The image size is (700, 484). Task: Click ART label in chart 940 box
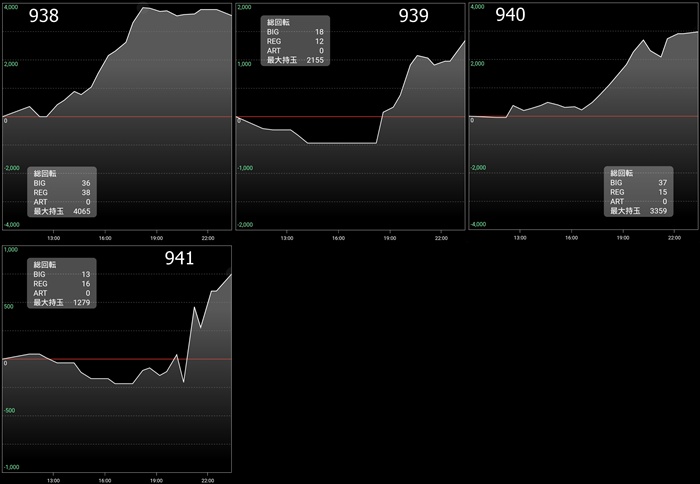(617, 201)
